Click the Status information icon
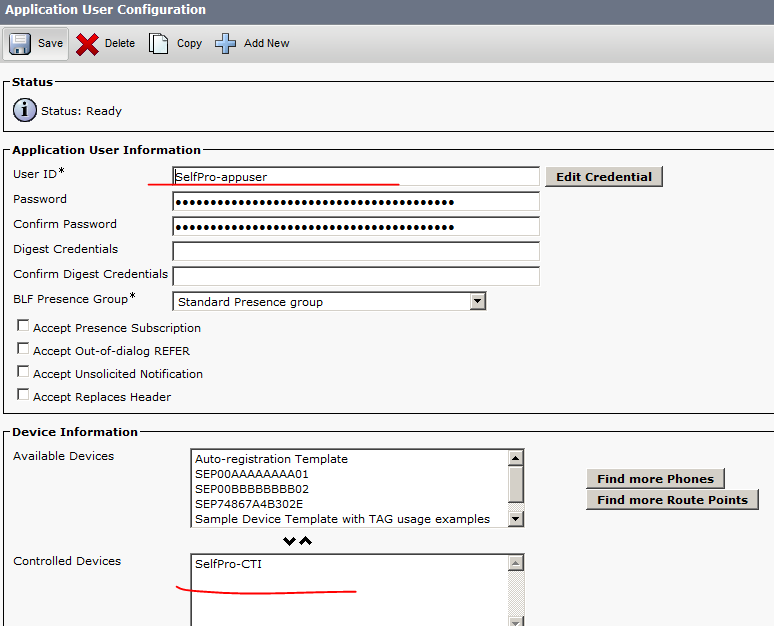 point(25,110)
